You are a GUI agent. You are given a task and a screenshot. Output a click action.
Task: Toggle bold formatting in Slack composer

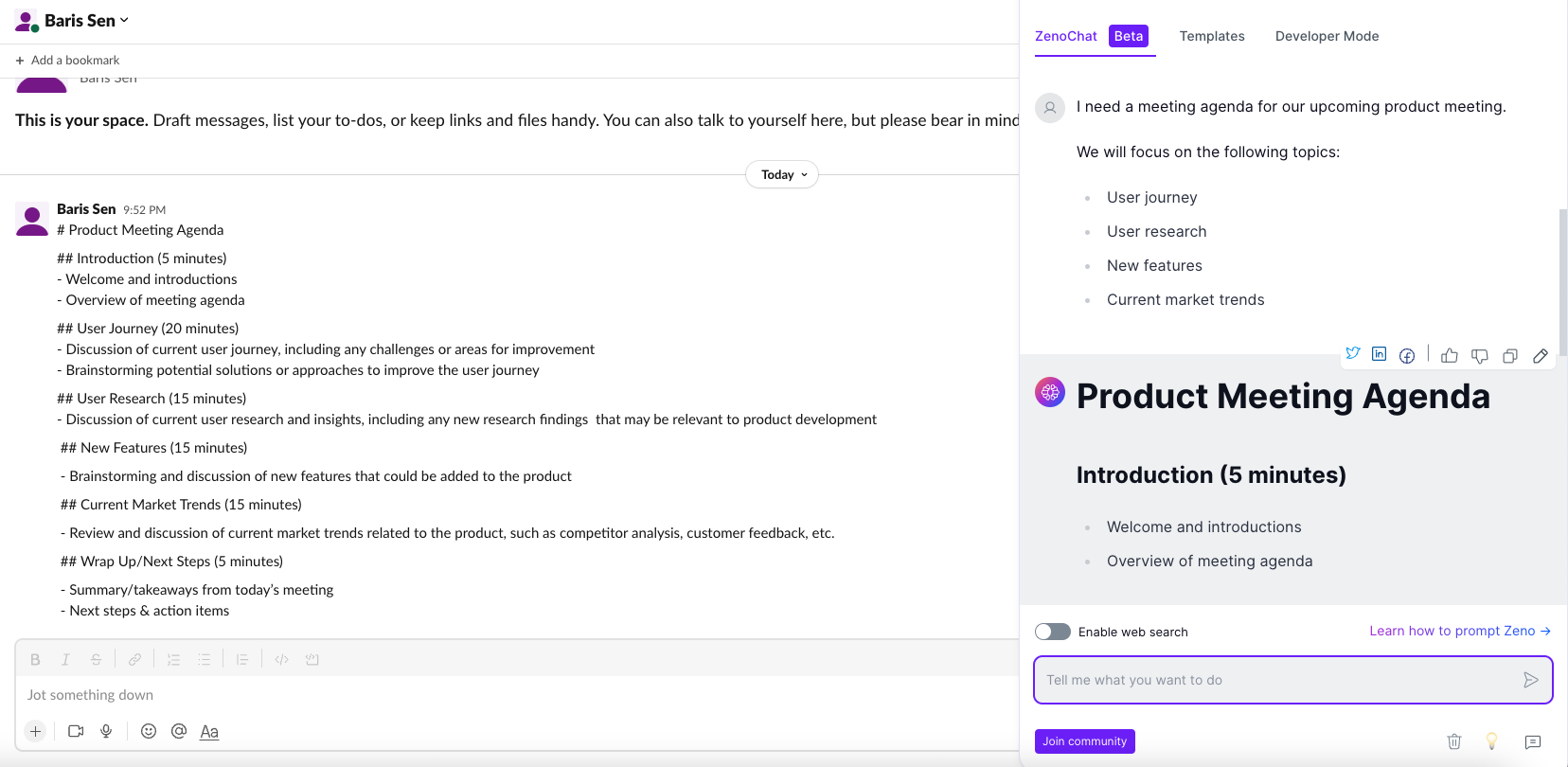[x=35, y=660]
